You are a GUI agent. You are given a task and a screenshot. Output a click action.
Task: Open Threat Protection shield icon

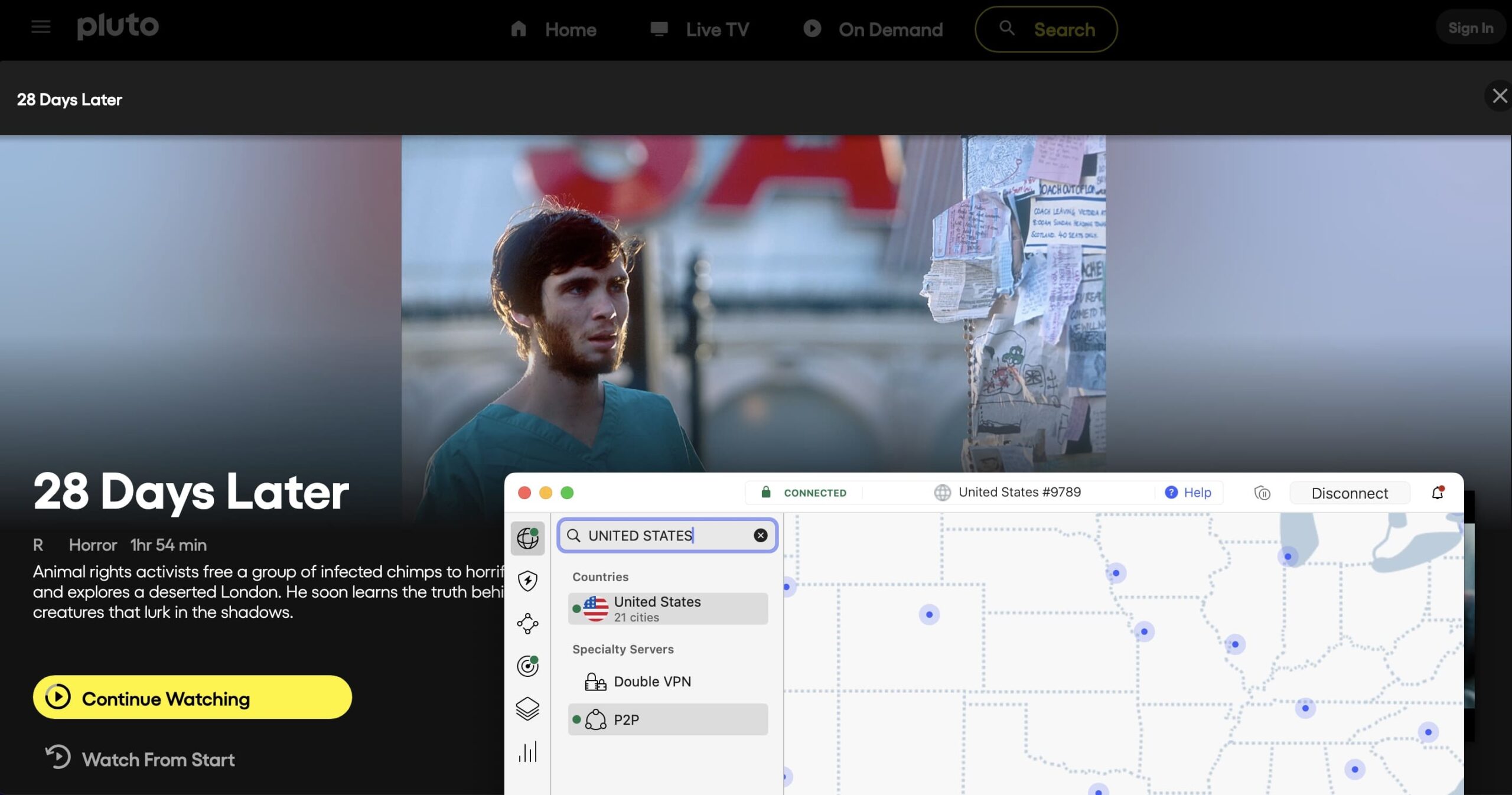click(527, 581)
